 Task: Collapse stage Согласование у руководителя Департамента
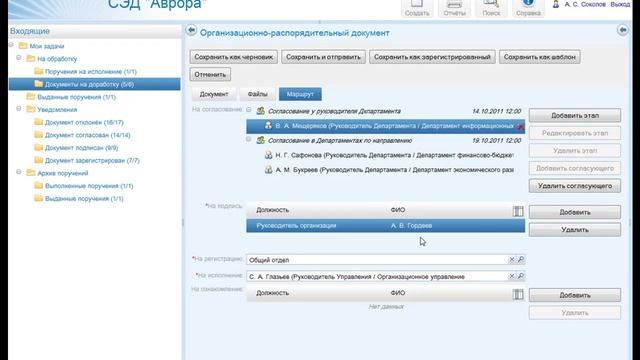tap(249, 109)
